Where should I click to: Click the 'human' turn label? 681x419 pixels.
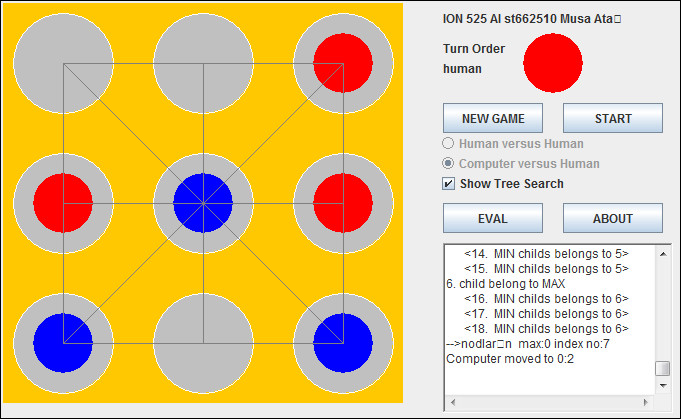click(462, 69)
